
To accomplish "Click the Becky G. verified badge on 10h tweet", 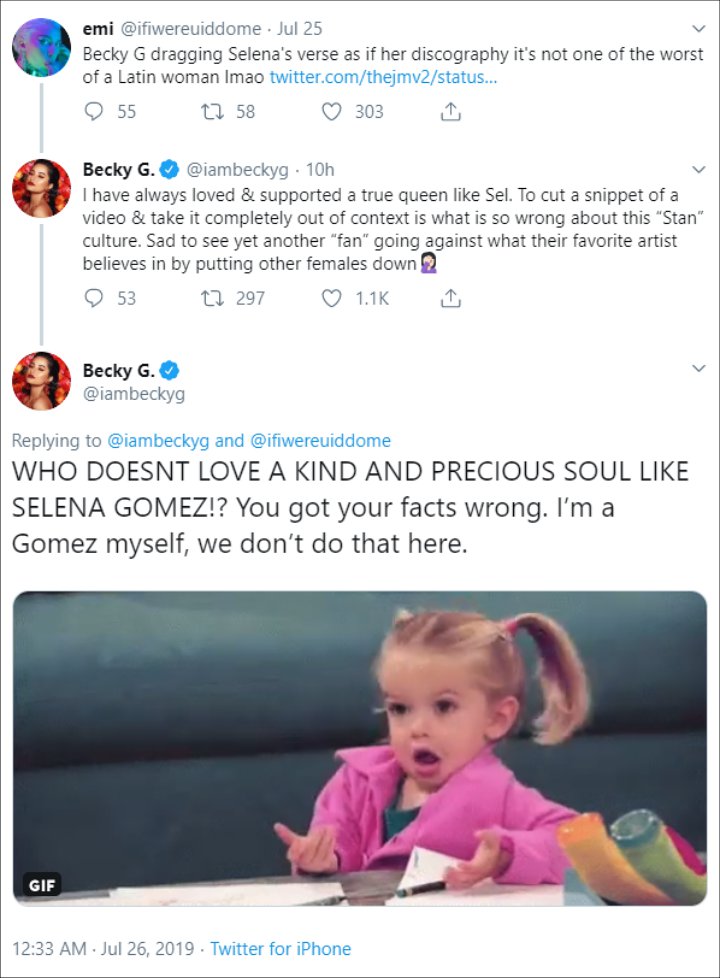I will (168, 169).
